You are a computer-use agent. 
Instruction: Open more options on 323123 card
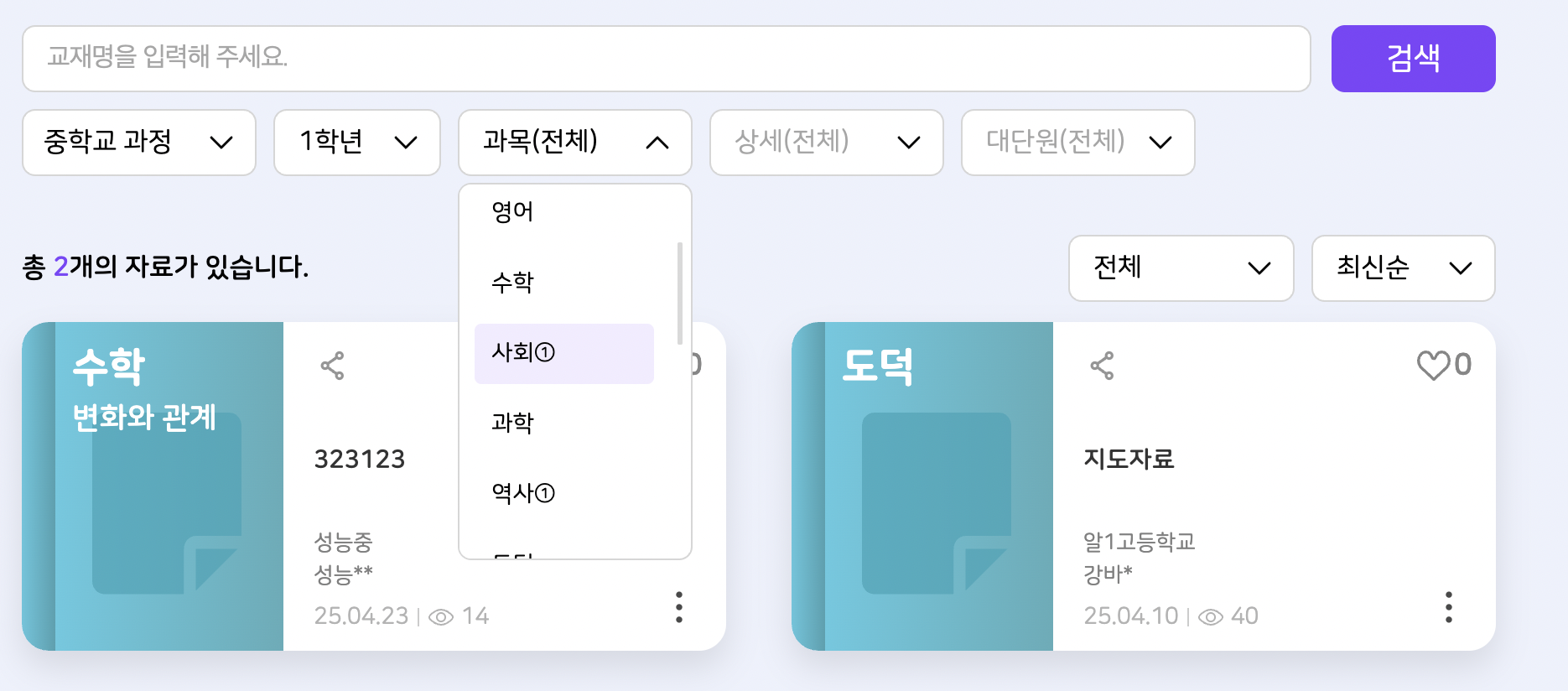click(x=679, y=607)
